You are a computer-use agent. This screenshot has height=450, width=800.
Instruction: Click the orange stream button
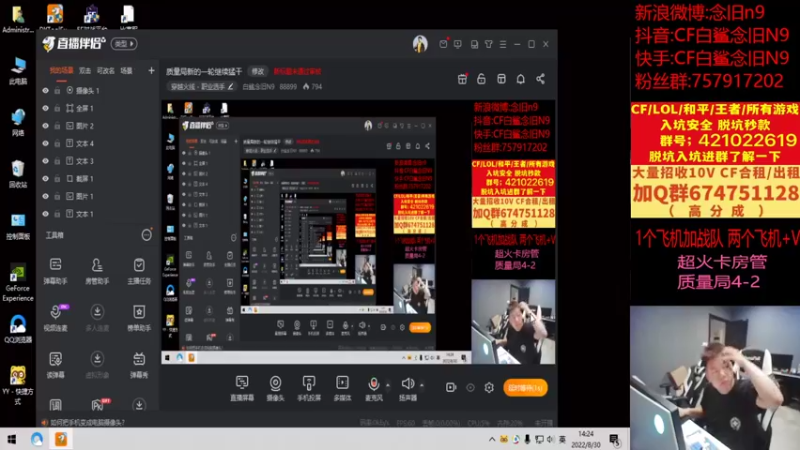coord(525,388)
